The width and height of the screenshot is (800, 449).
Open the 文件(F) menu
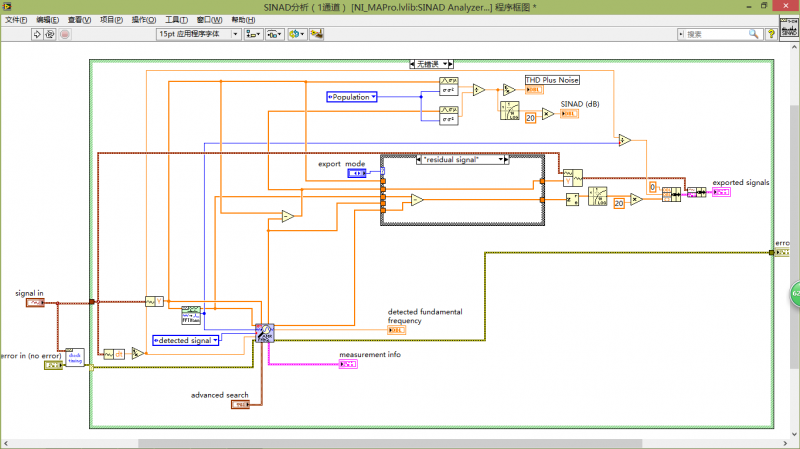pos(17,19)
